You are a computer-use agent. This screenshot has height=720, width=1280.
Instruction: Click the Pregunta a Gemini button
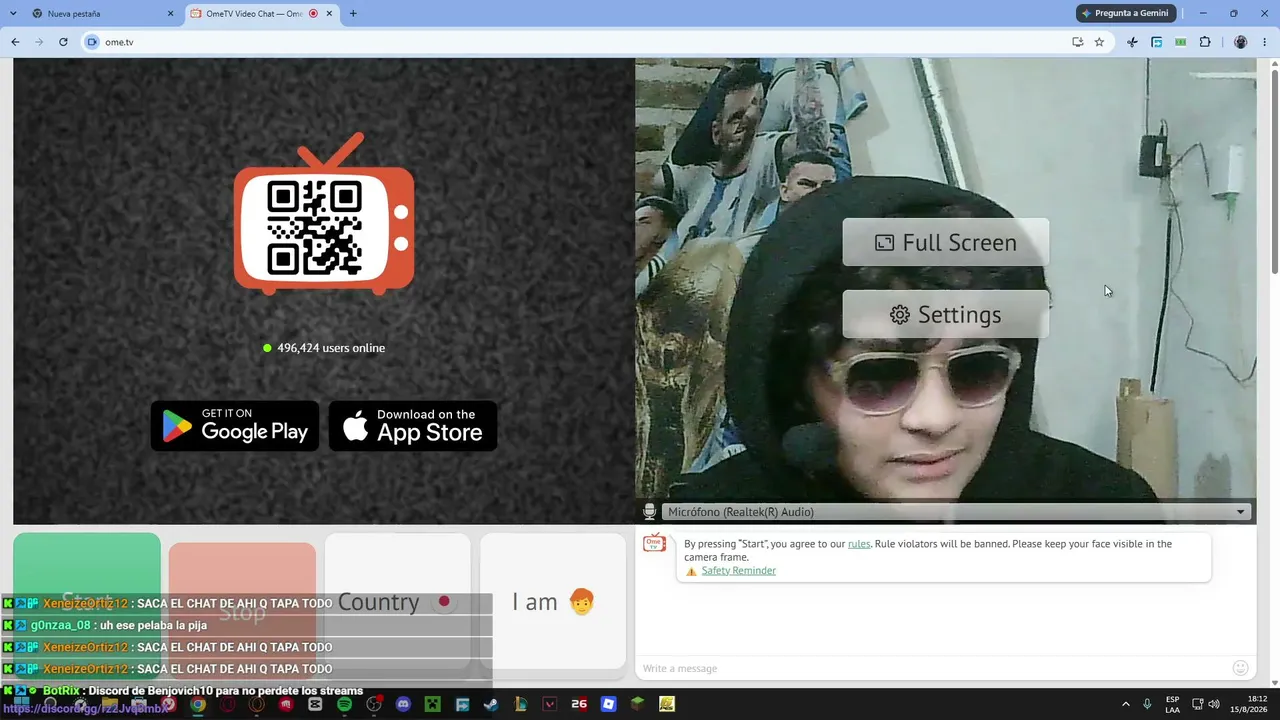(1125, 13)
